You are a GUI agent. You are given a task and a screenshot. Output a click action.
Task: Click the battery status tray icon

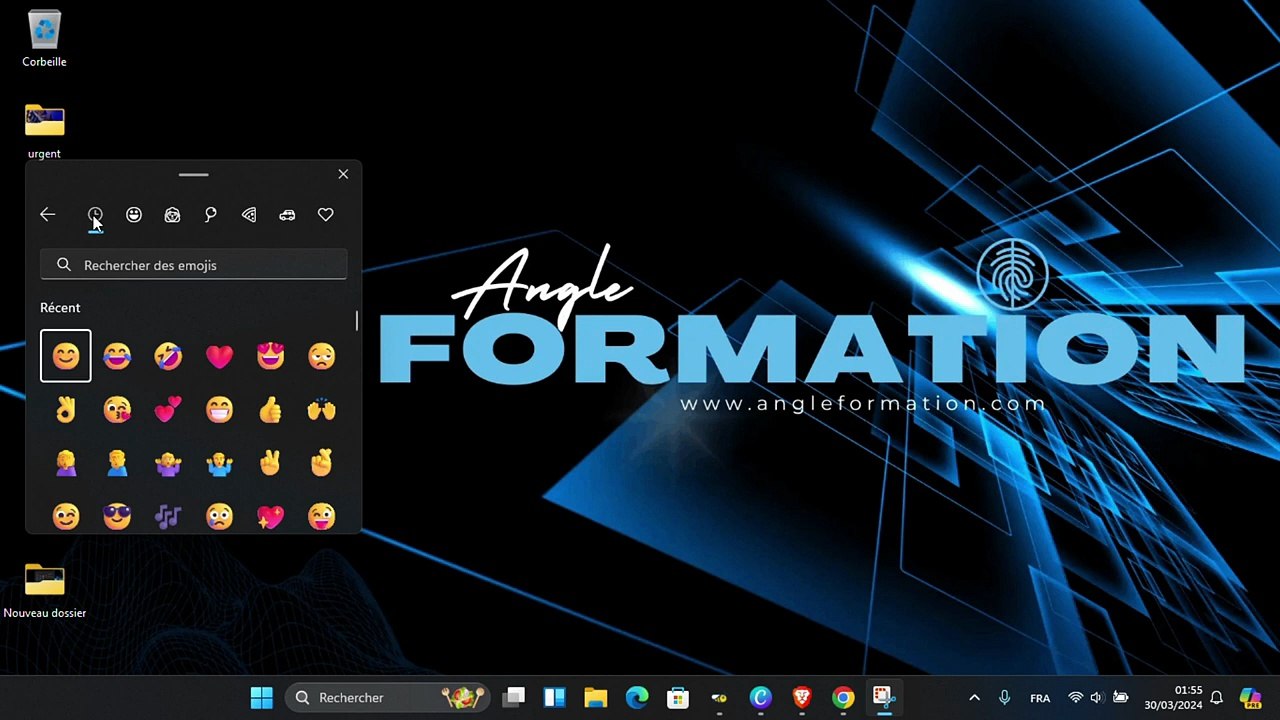(x=1121, y=697)
